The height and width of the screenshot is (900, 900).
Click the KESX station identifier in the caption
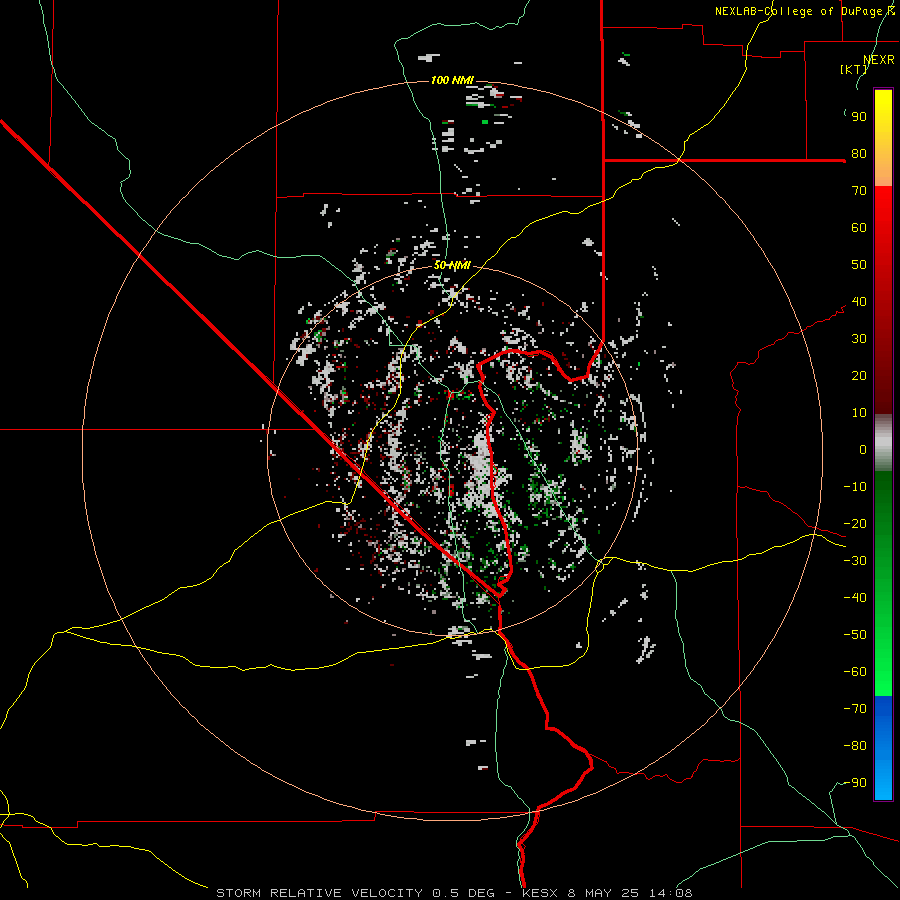(540, 893)
